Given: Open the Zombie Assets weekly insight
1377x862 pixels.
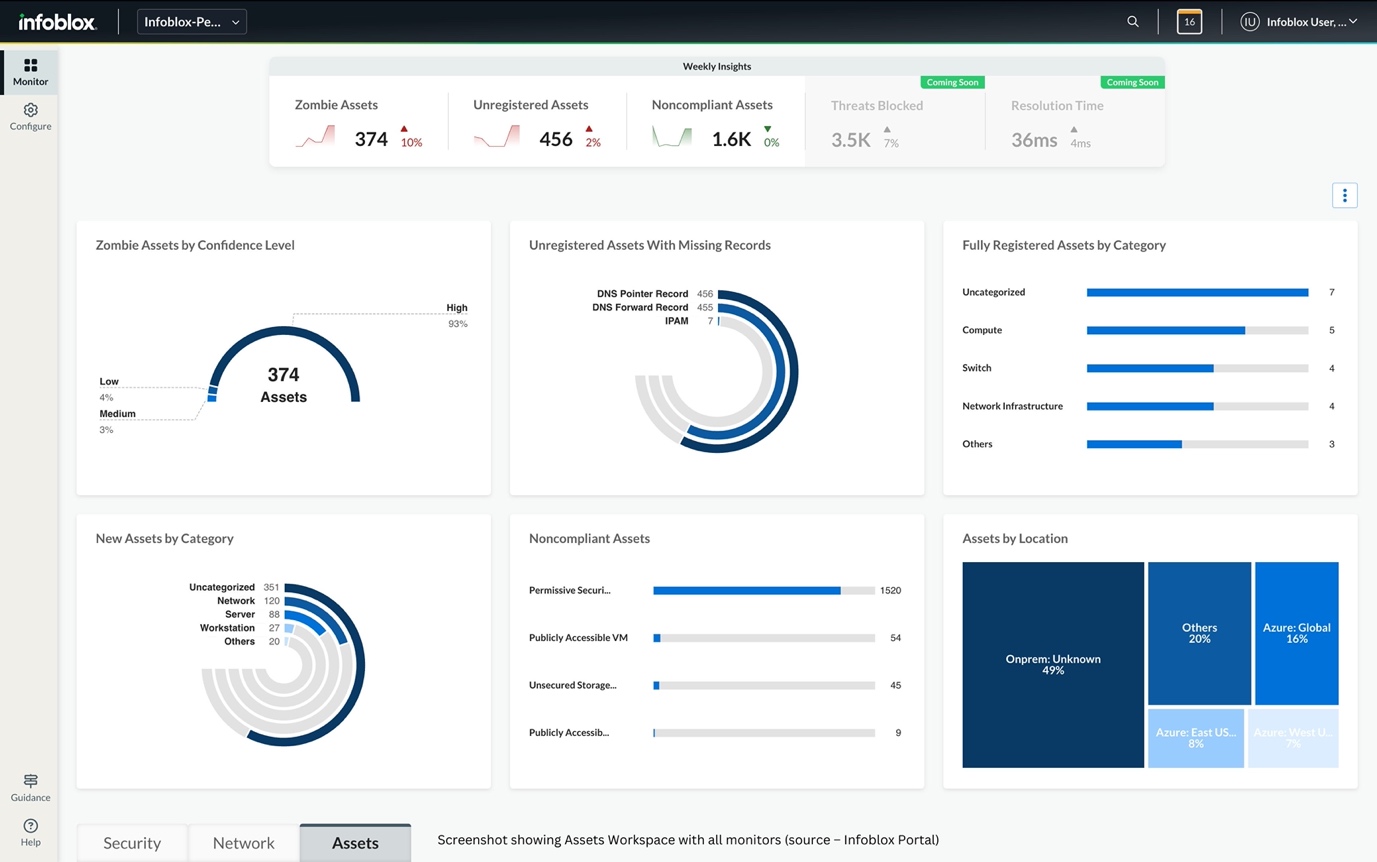Looking at the screenshot, I should (x=358, y=122).
